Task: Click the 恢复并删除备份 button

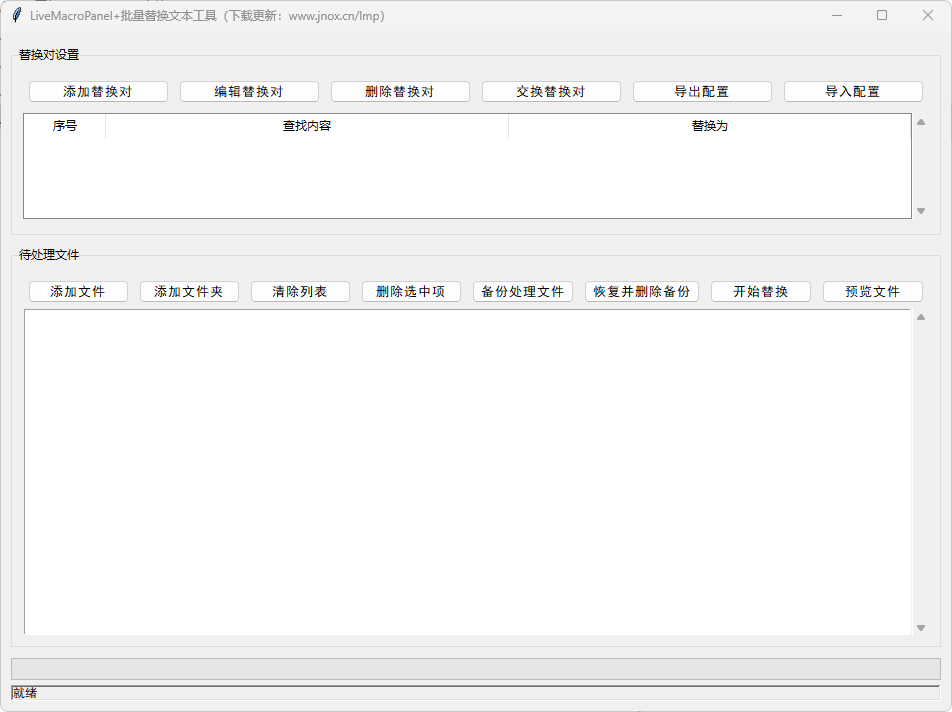Action: click(x=642, y=292)
